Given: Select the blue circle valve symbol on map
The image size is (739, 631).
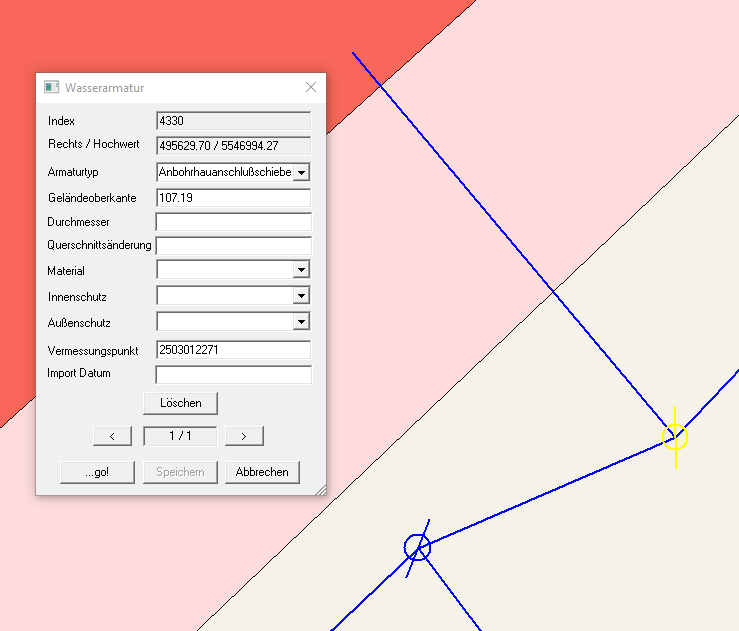Looking at the screenshot, I should 418,548.
